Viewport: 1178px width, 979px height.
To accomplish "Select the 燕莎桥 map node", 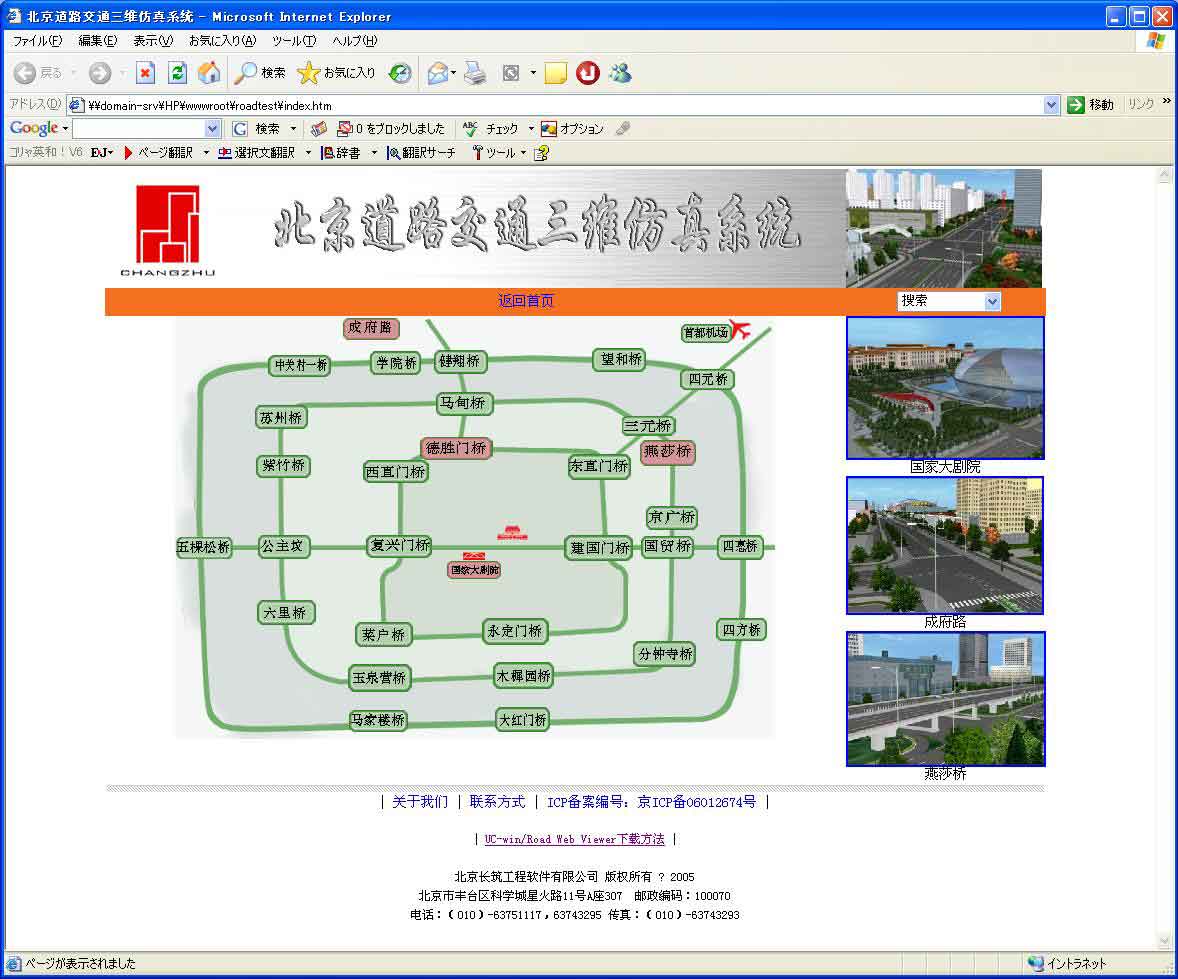I will coord(667,452).
